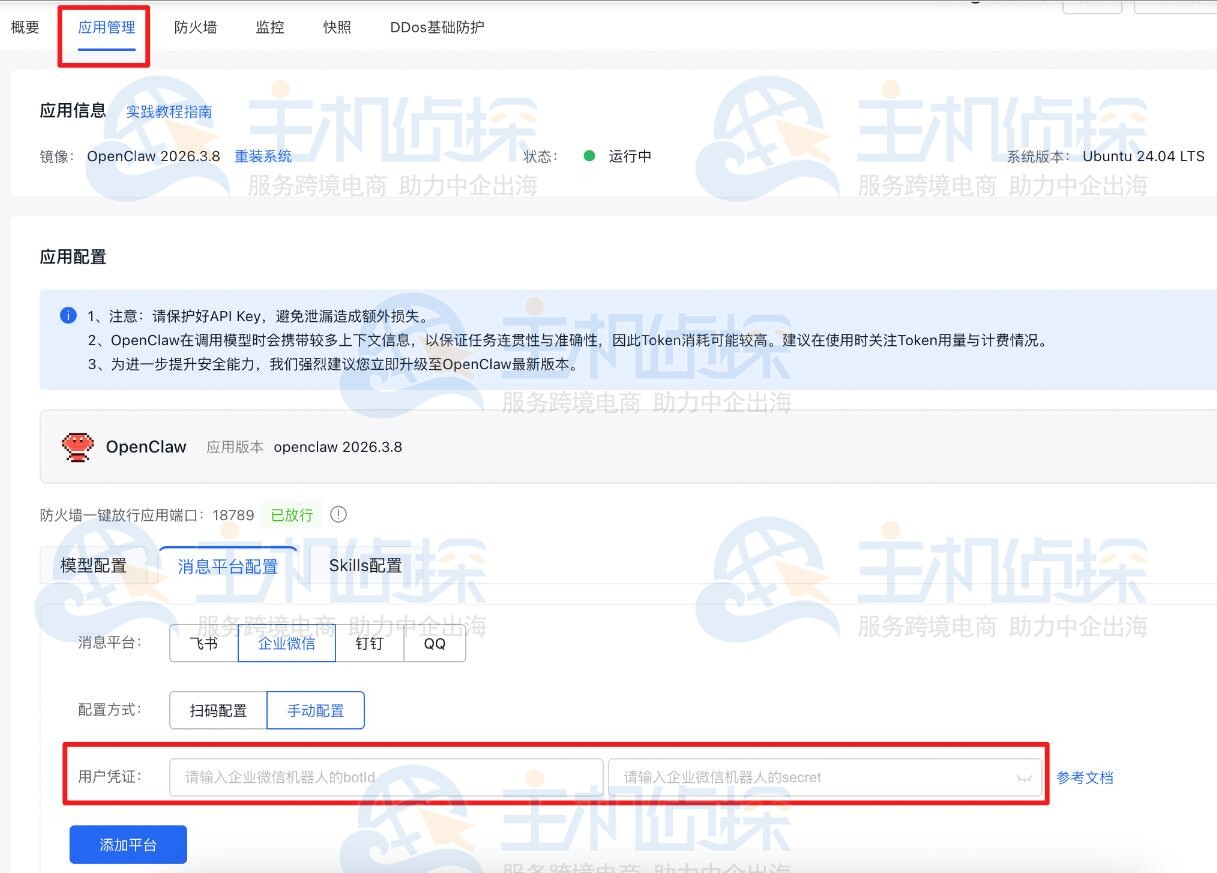Switch to the 模型配置 tab

pyautogui.click(x=94, y=564)
